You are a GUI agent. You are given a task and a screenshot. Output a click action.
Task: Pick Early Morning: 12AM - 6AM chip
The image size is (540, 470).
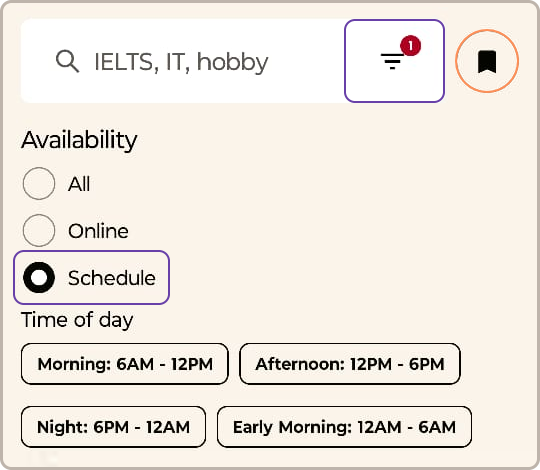[x=344, y=427]
